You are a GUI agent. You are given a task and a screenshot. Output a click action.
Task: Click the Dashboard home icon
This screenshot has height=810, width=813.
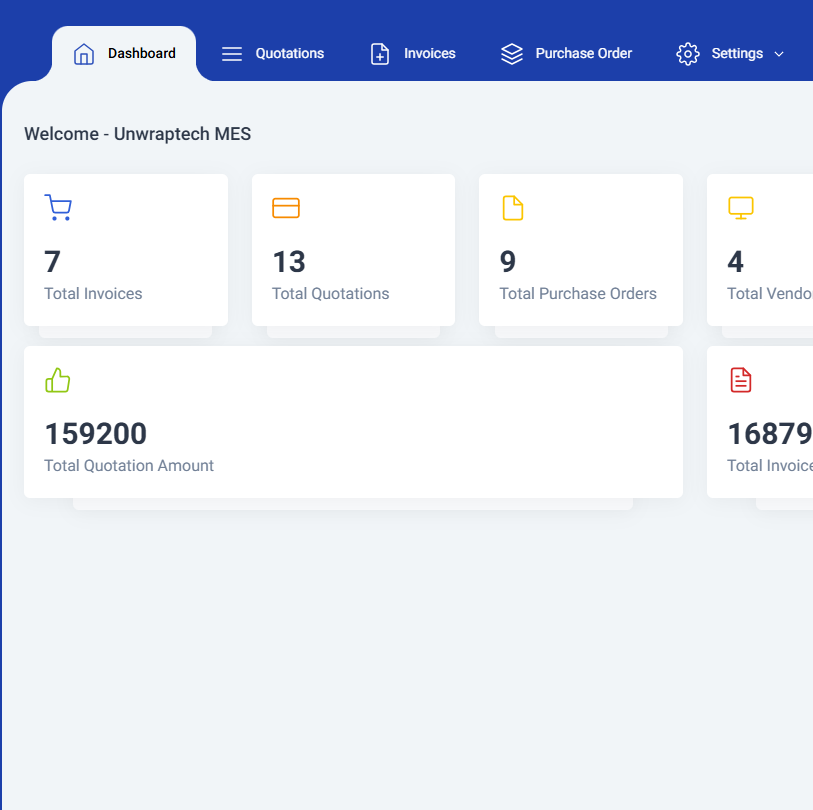coord(84,54)
